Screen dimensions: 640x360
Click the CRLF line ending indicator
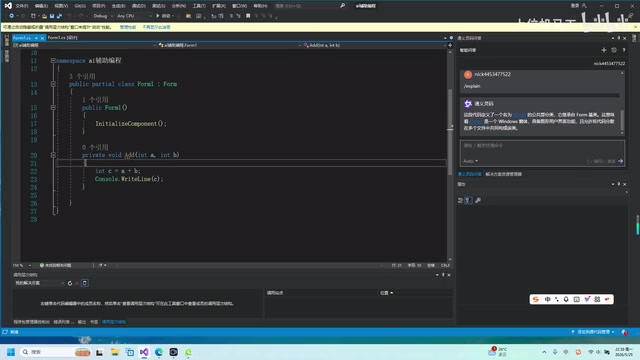[444, 265]
